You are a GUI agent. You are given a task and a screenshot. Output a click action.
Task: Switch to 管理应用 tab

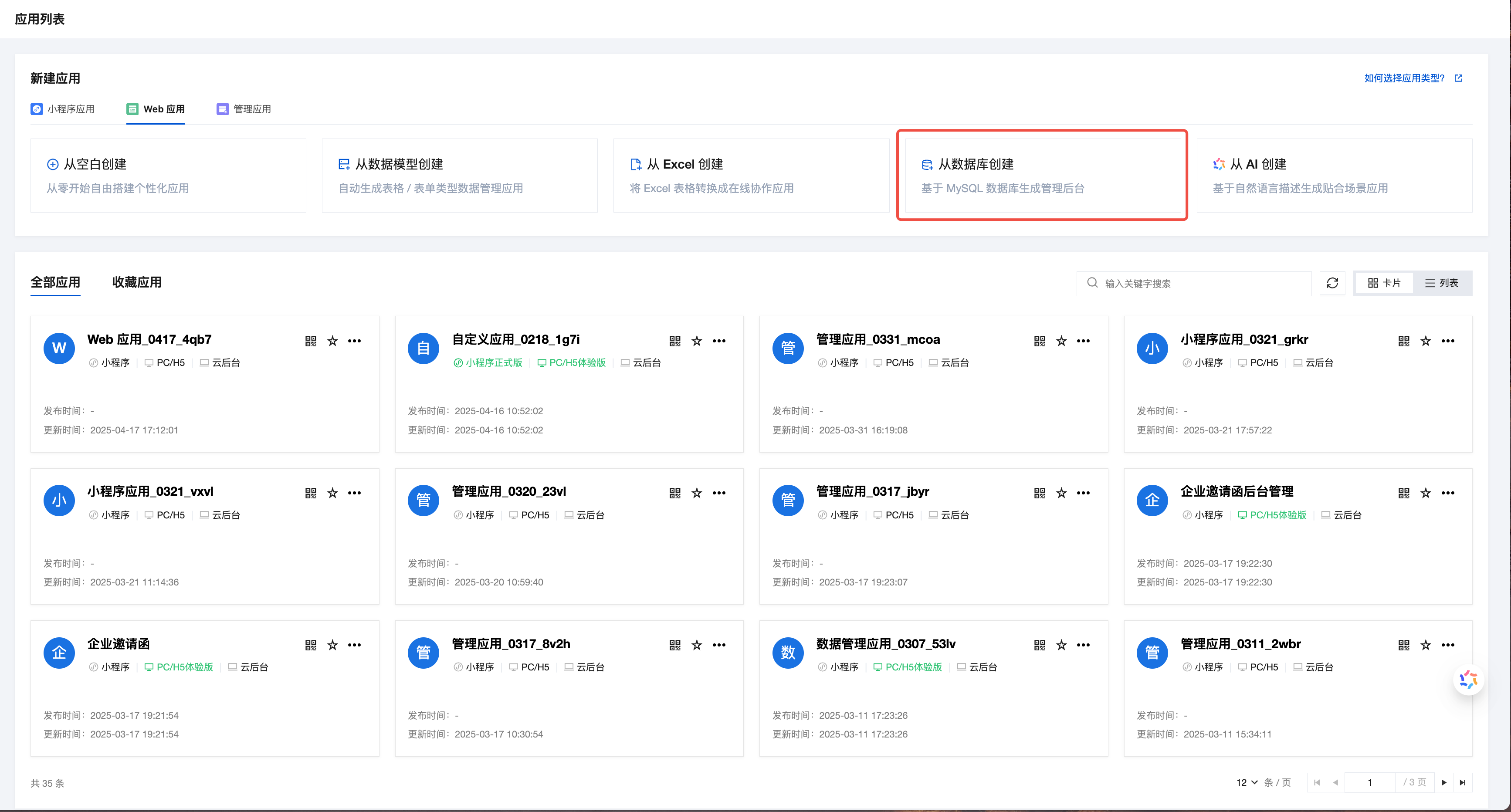[244, 109]
